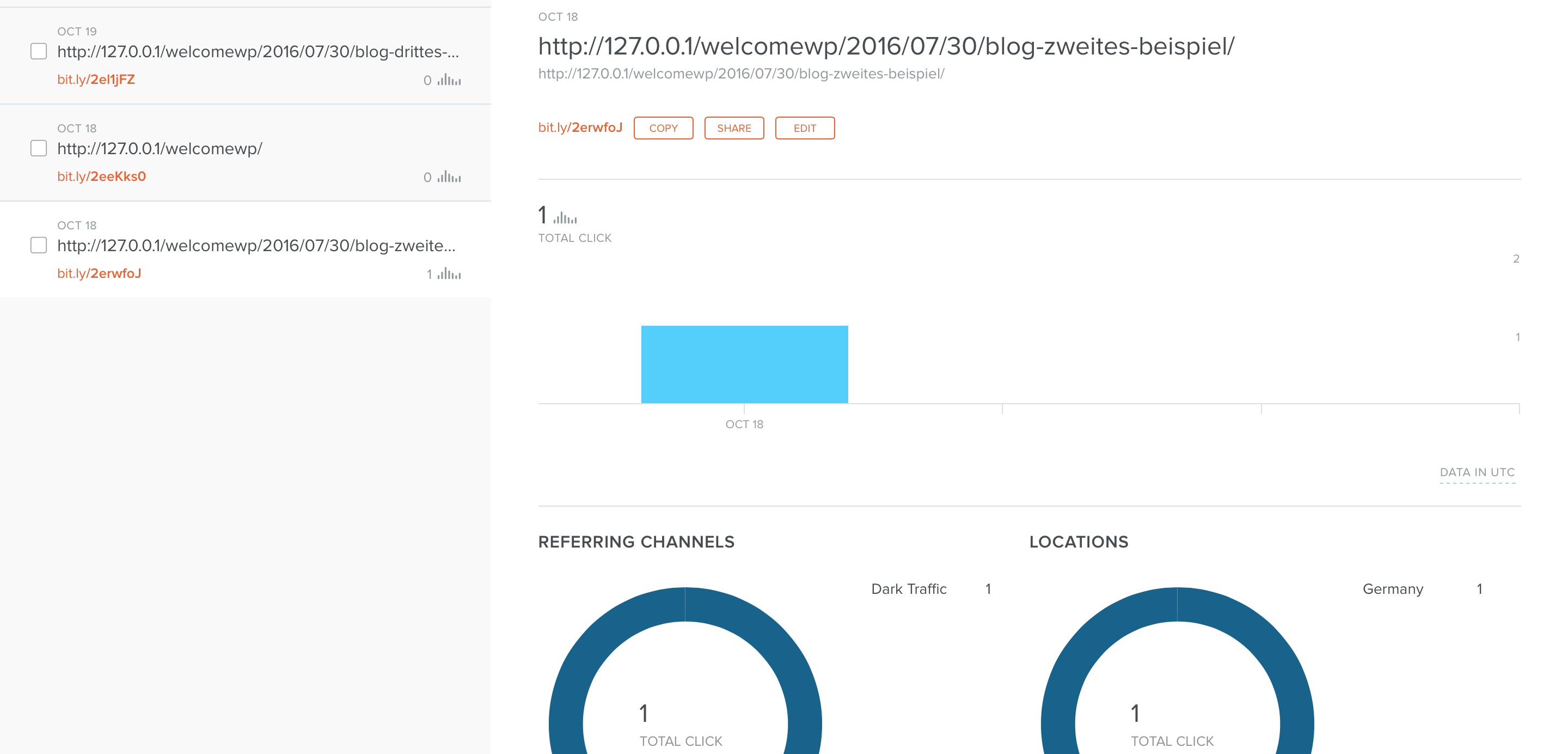
Task: Edit the bitlink details
Action: 805,128
